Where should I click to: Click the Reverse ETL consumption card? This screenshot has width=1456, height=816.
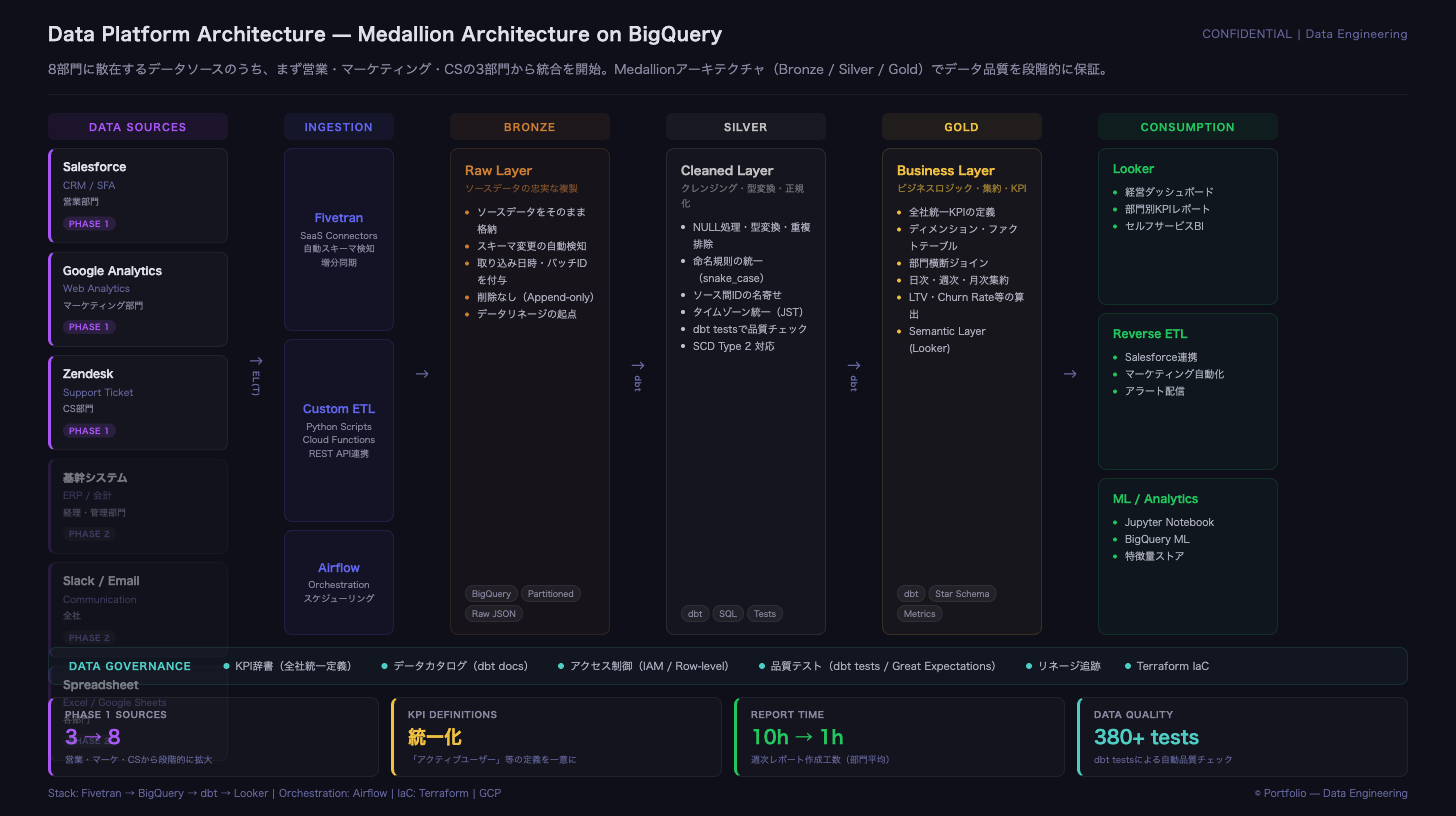point(1187,391)
